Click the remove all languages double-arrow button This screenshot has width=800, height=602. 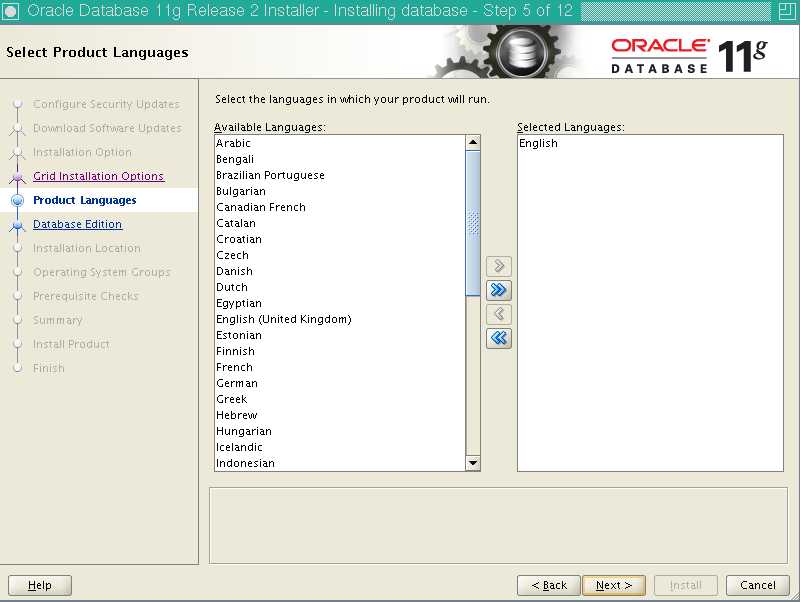coord(498,338)
